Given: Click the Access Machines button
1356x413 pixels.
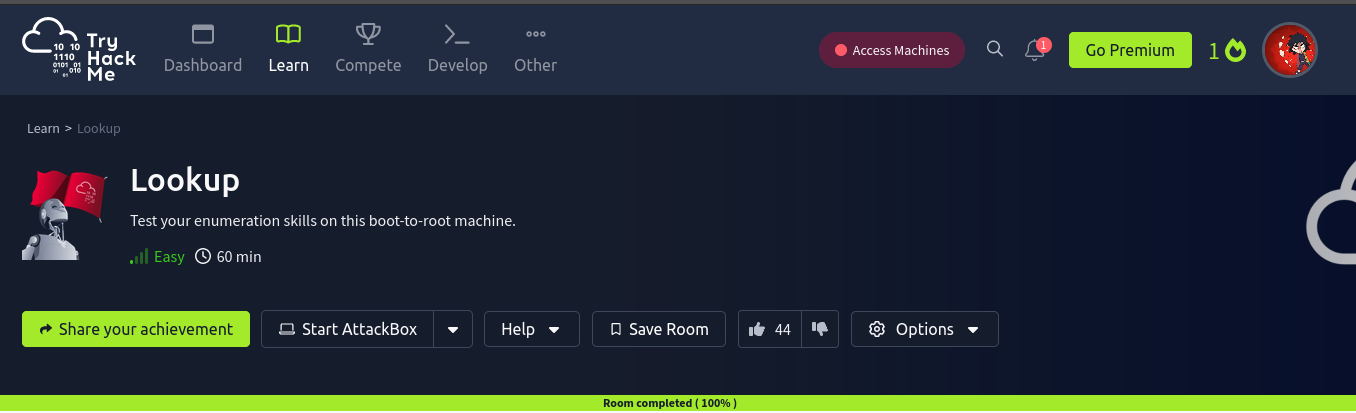Looking at the screenshot, I should [x=892, y=50].
